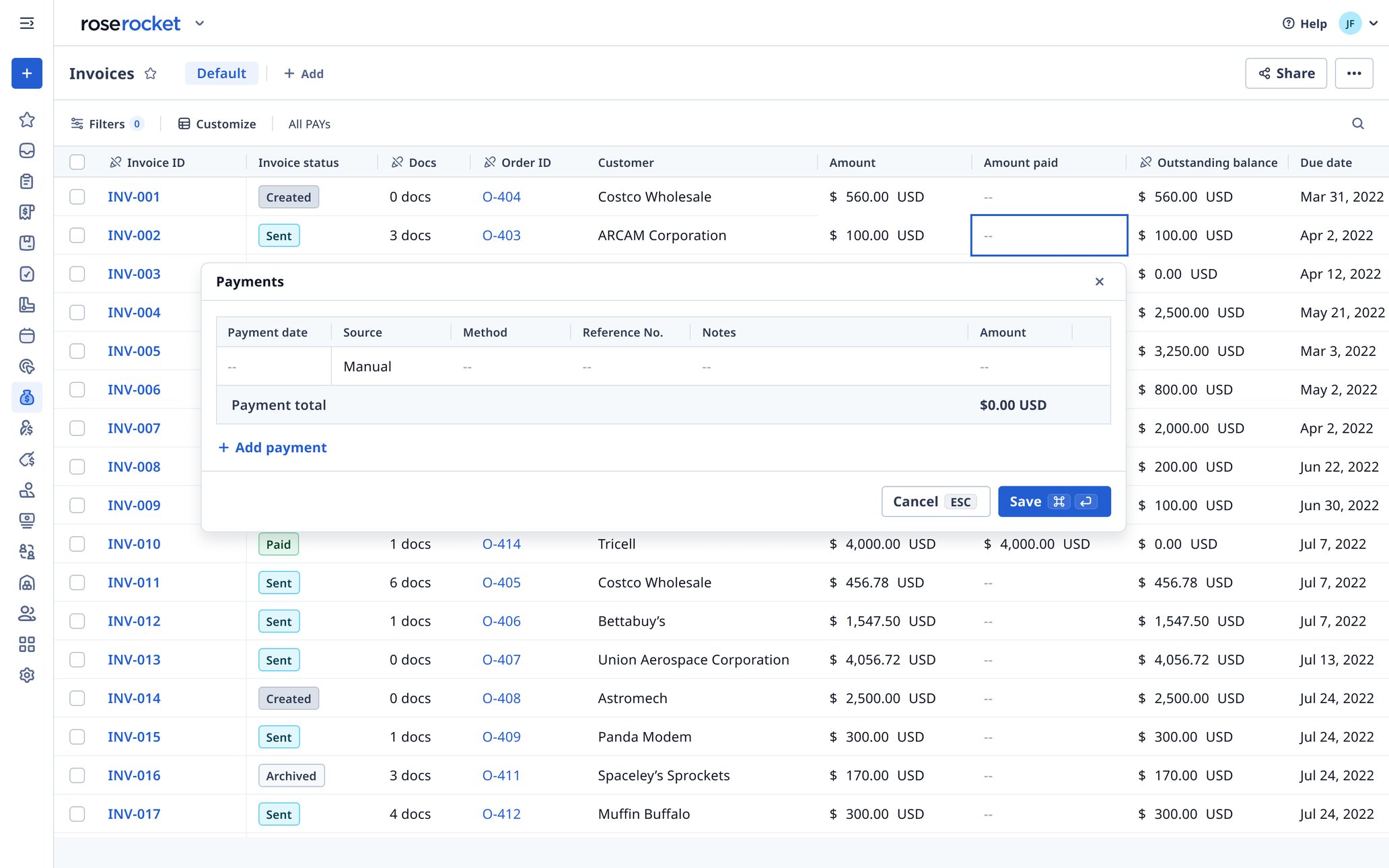Open order O-414 link
1389x868 pixels.
[x=501, y=544]
